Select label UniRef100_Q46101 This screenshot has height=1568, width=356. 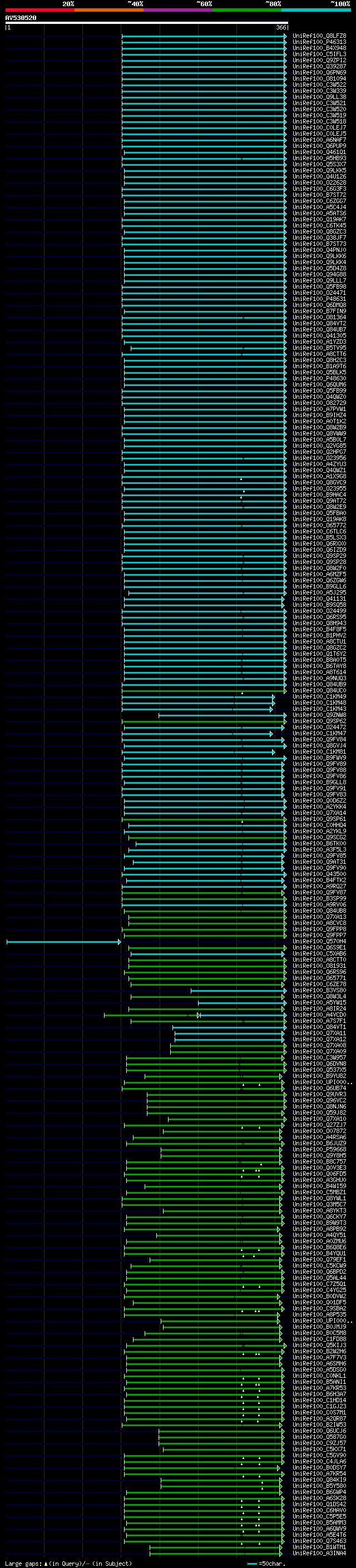pos(319,152)
